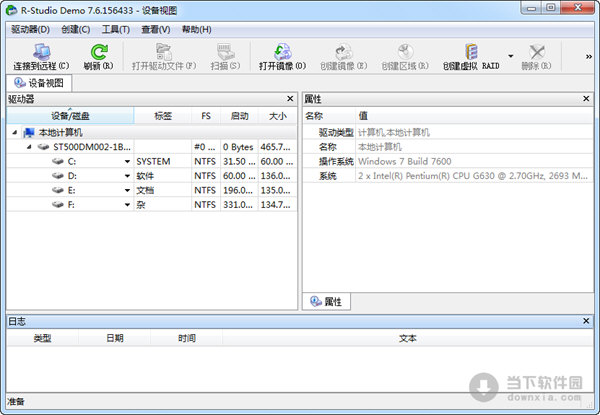Select the D: partition drive icon

pyautogui.click(x=58, y=176)
